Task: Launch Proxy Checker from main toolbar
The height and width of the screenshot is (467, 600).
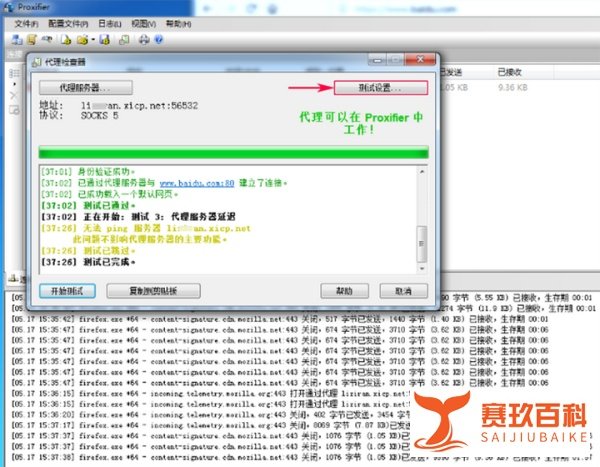Action: (x=124, y=39)
